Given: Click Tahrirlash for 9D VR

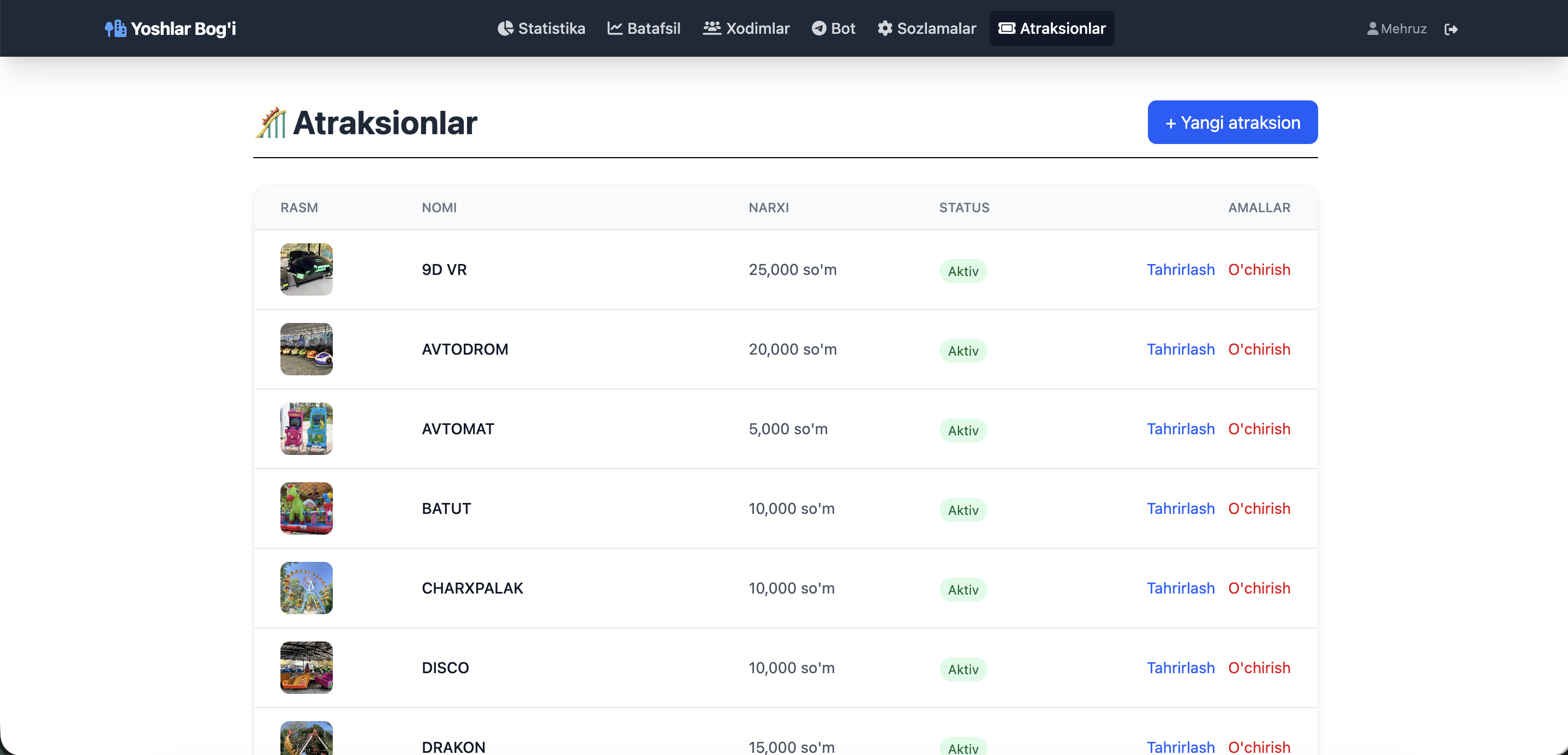Looking at the screenshot, I should pyautogui.click(x=1180, y=269).
